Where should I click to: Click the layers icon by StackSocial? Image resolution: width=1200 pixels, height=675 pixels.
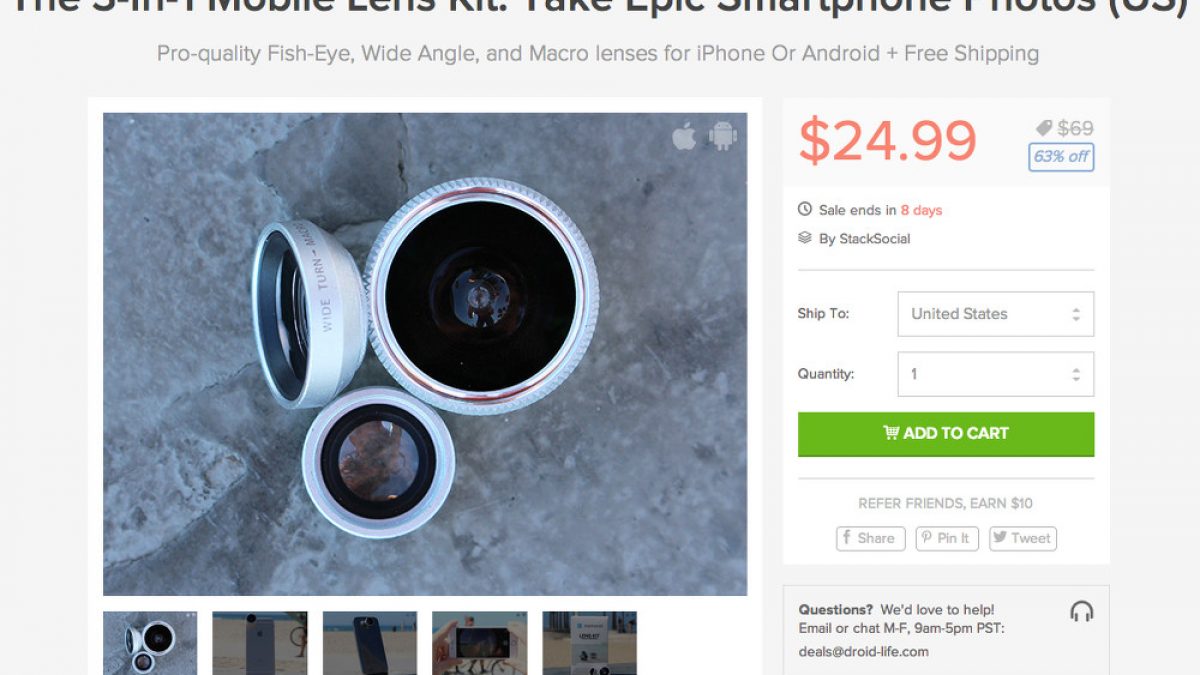805,238
